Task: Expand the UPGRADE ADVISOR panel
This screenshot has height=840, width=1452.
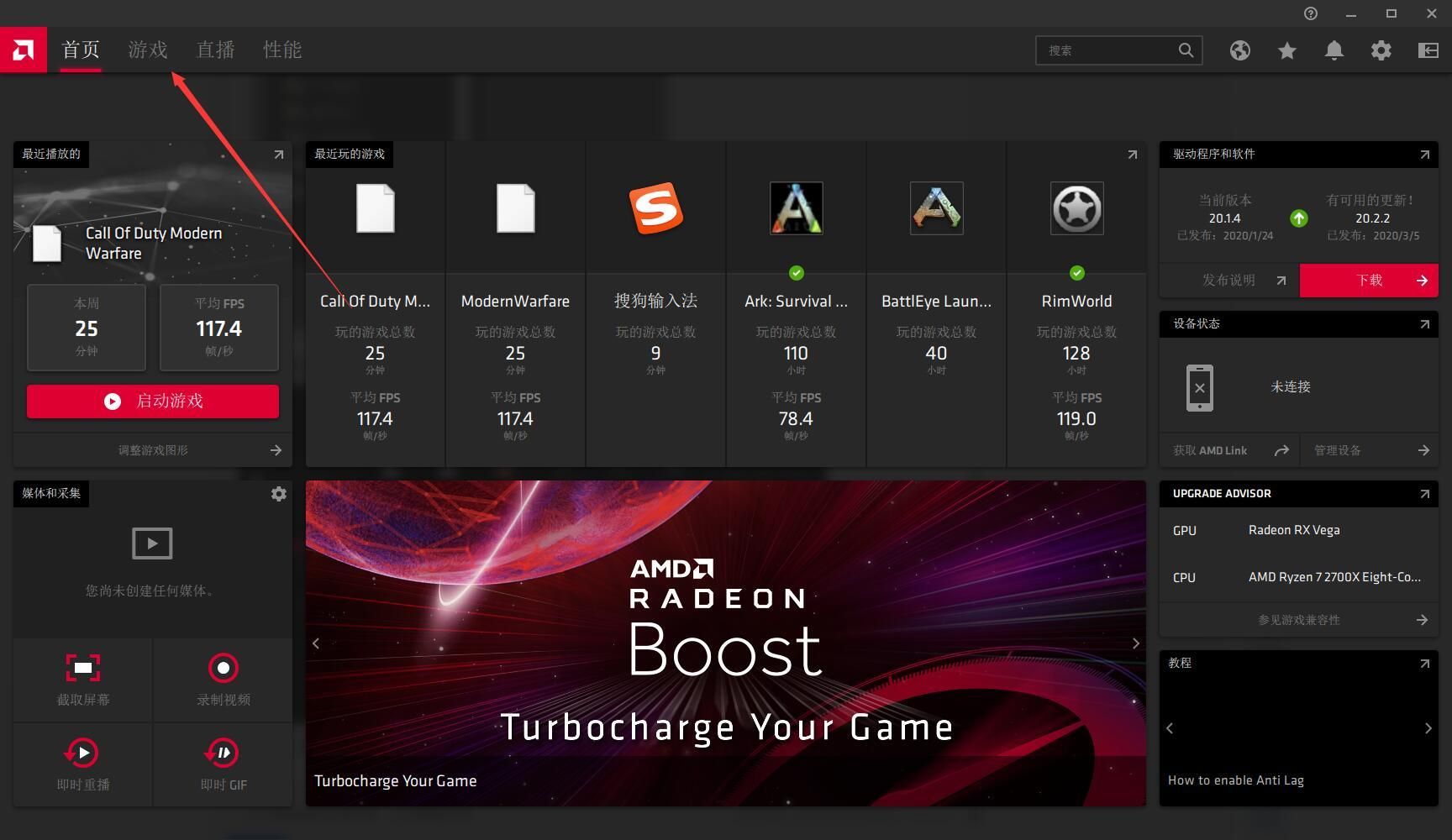Action: 1424,494
